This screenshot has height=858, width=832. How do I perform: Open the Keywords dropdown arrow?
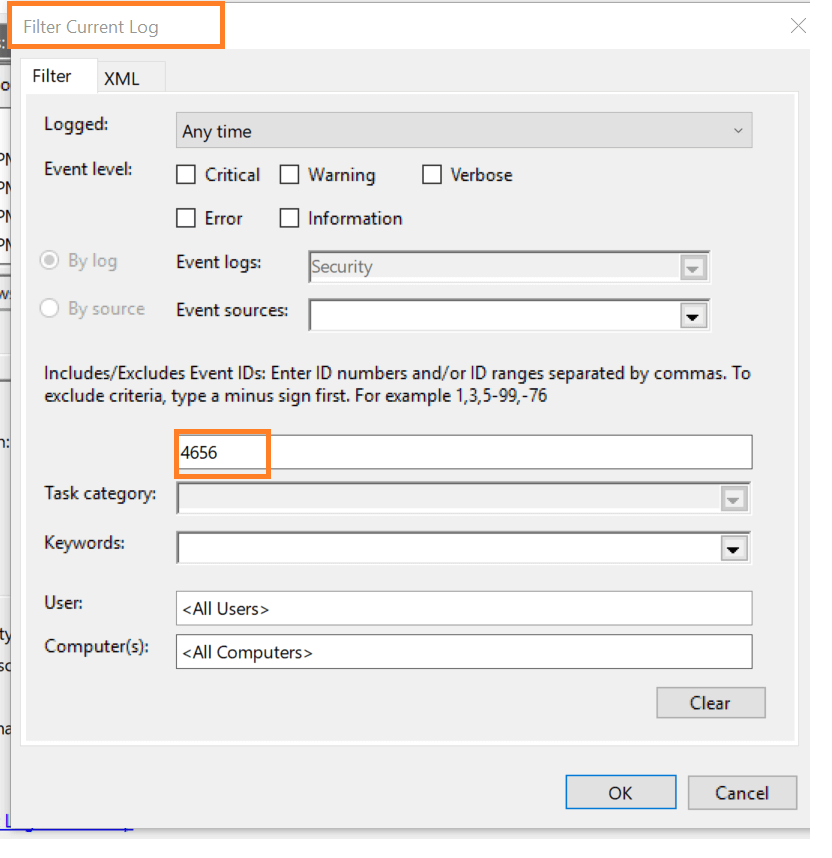tap(735, 548)
